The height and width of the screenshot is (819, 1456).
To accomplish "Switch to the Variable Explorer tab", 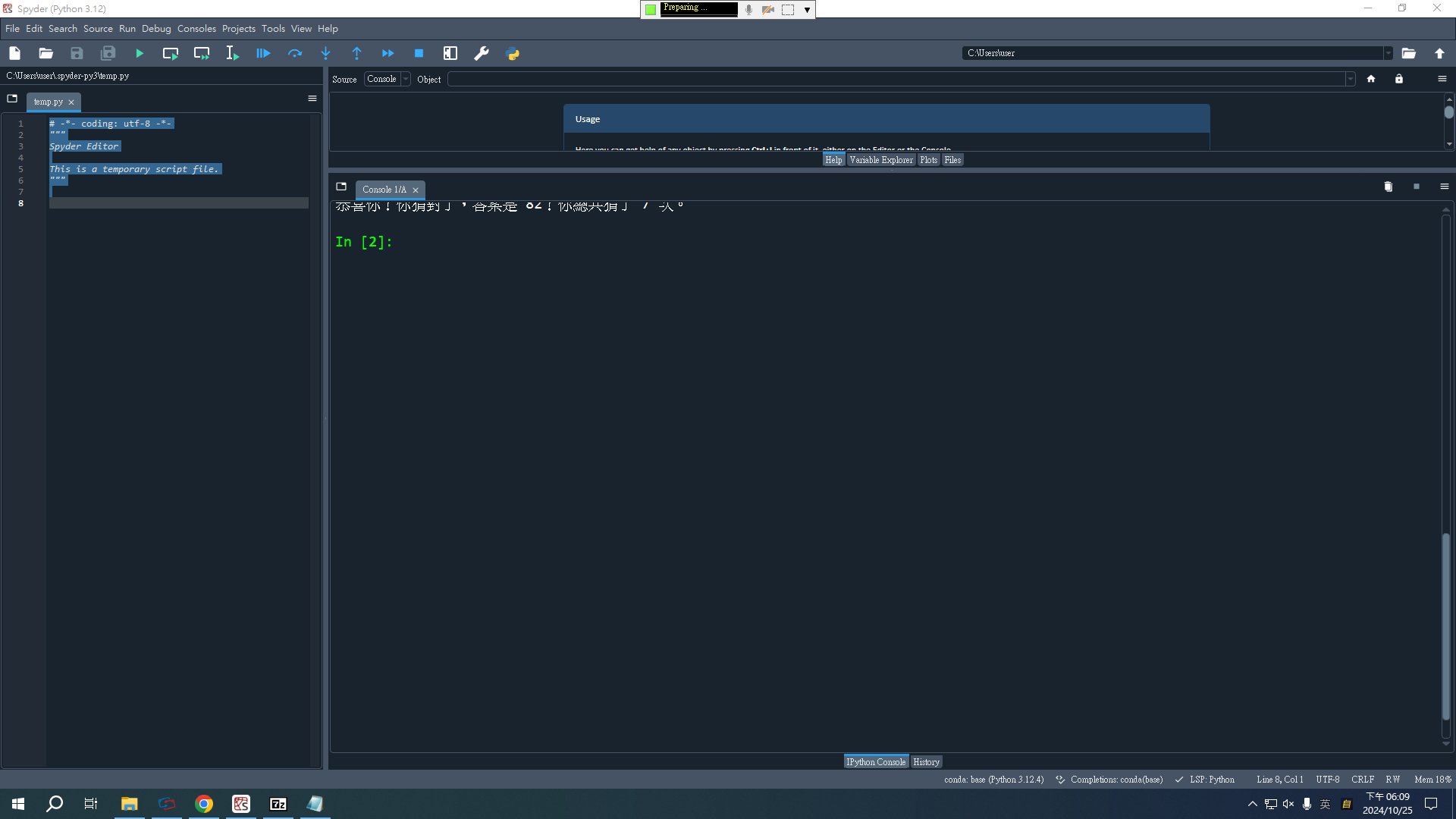I will tap(880, 160).
